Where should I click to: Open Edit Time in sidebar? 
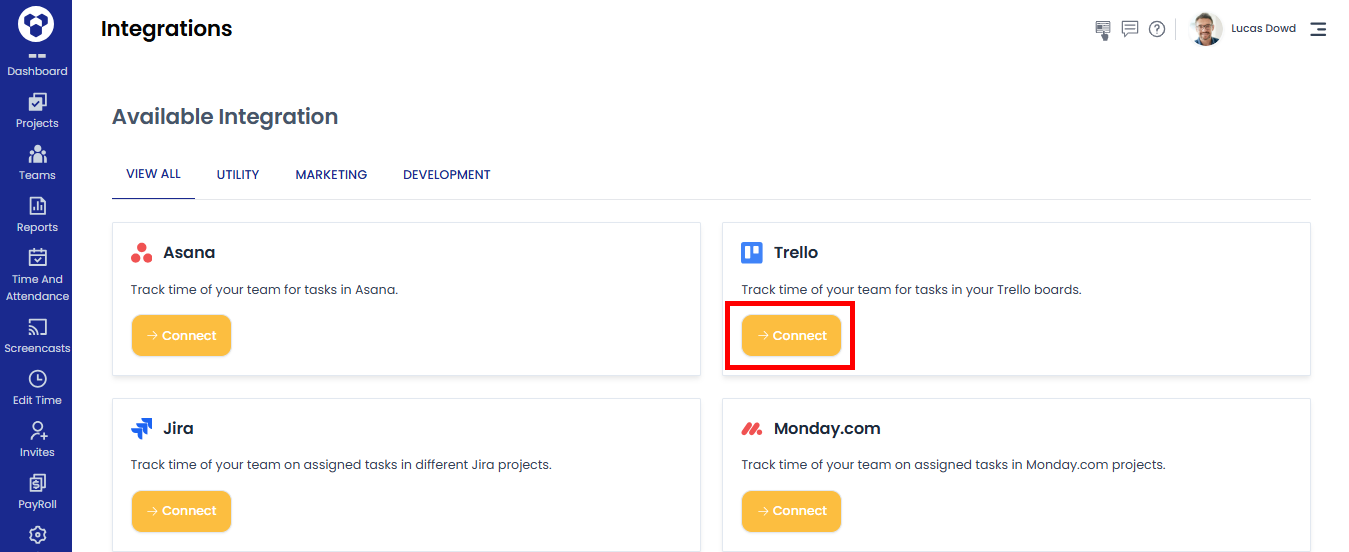click(x=37, y=388)
